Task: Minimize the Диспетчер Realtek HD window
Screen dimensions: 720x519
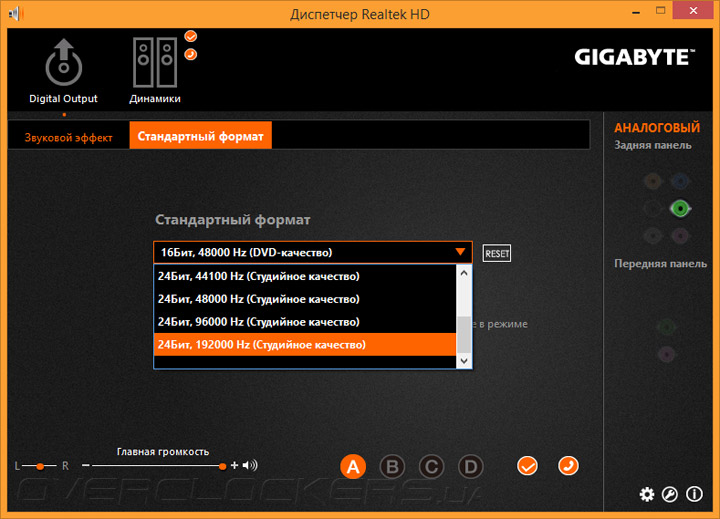Action: (636, 12)
